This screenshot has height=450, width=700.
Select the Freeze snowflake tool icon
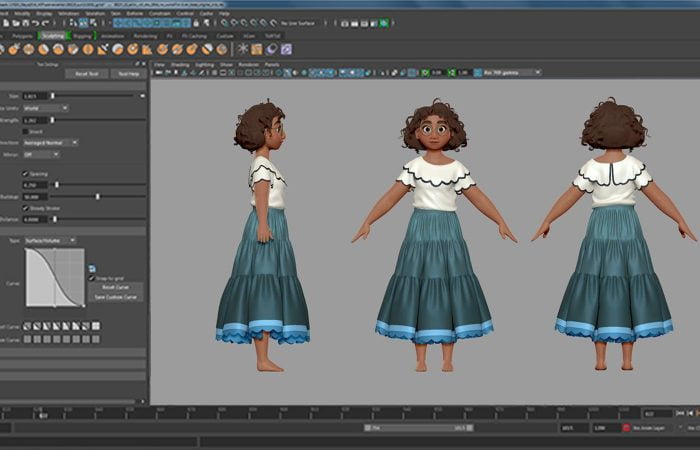pyautogui.click(x=242, y=49)
